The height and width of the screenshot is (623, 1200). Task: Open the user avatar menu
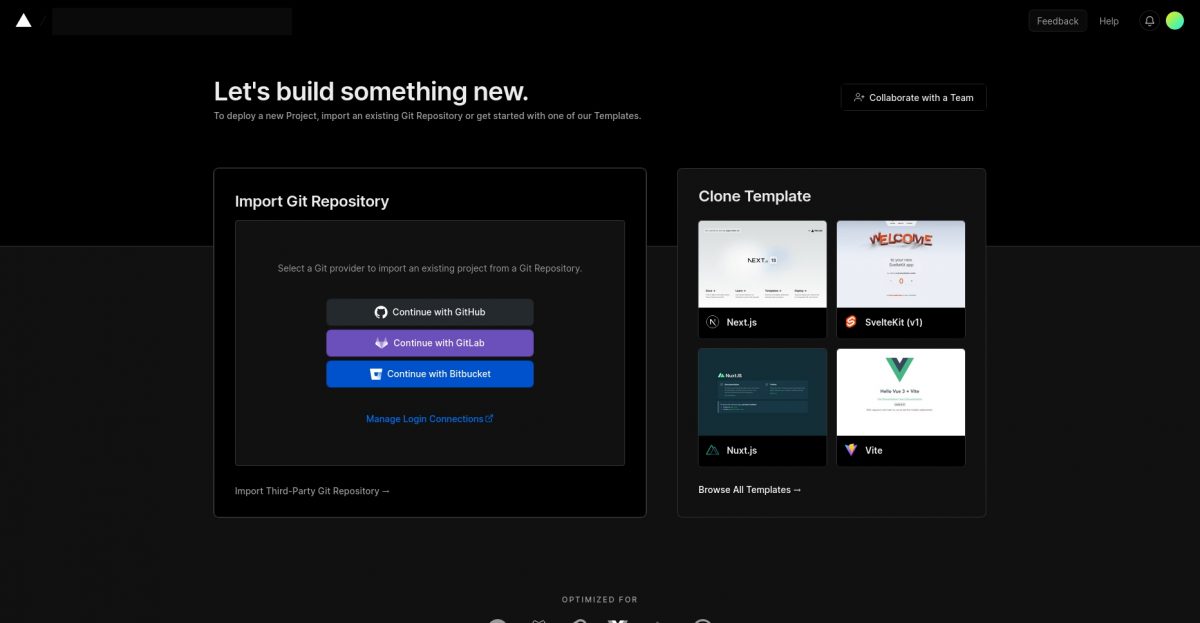point(1175,21)
